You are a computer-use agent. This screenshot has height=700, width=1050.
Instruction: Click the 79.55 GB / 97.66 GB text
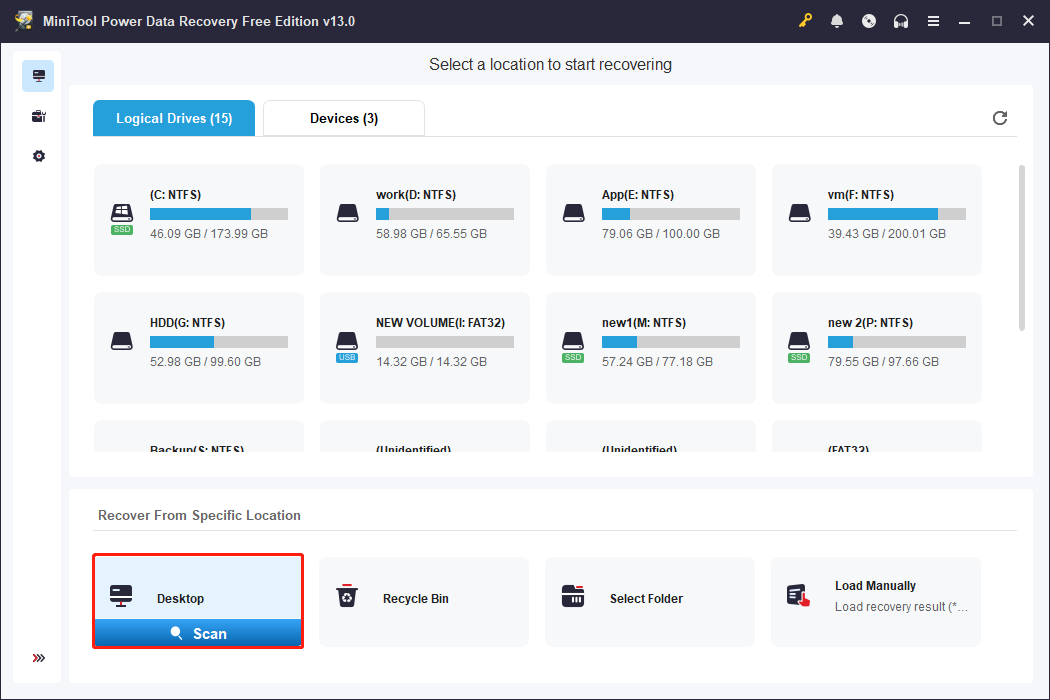click(x=883, y=361)
